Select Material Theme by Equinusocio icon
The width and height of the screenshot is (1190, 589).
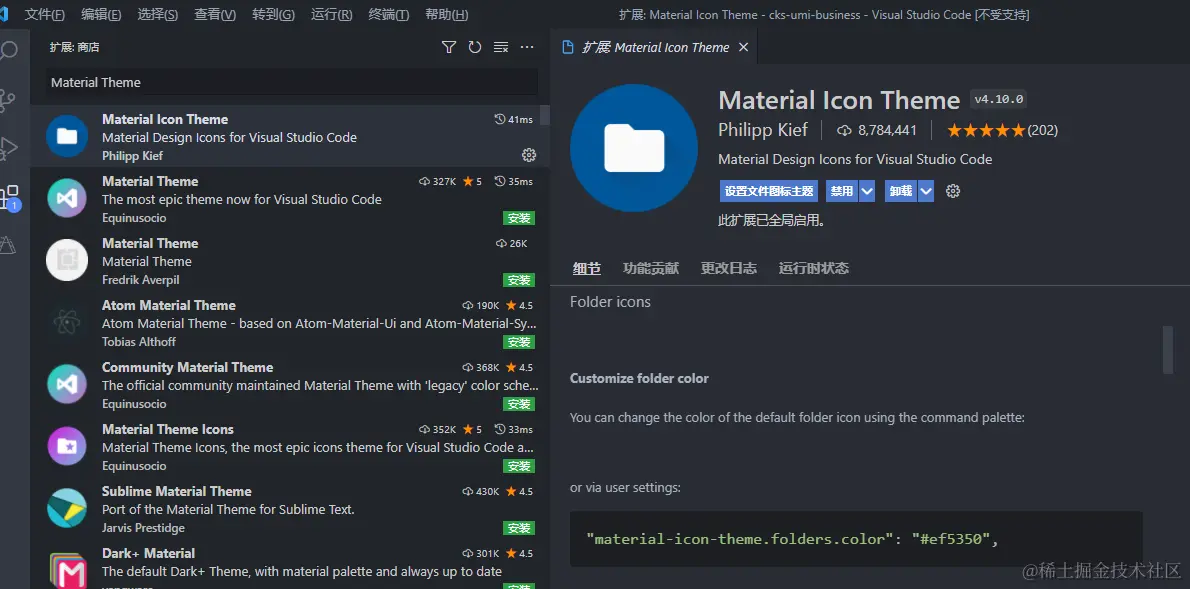67,199
